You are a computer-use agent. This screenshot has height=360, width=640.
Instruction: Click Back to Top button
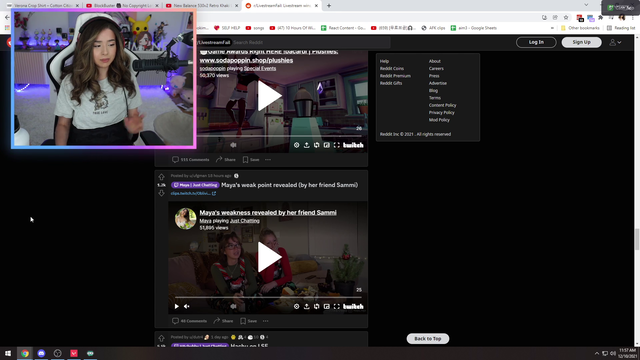point(427,338)
